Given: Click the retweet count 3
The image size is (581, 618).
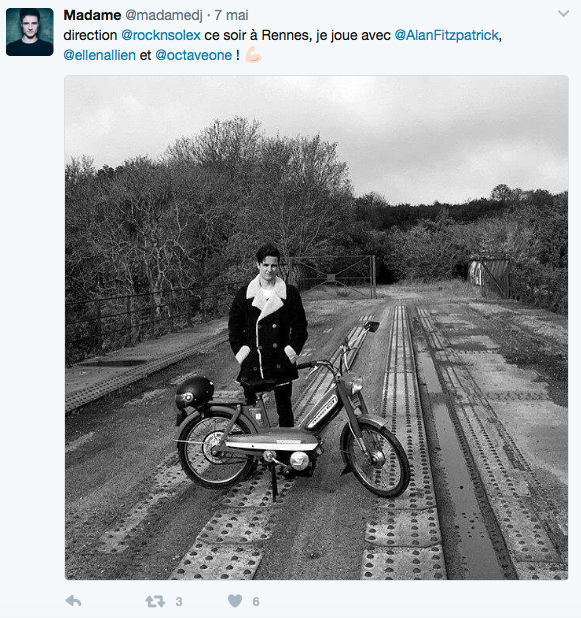Looking at the screenshot, I should pos(179,602).
